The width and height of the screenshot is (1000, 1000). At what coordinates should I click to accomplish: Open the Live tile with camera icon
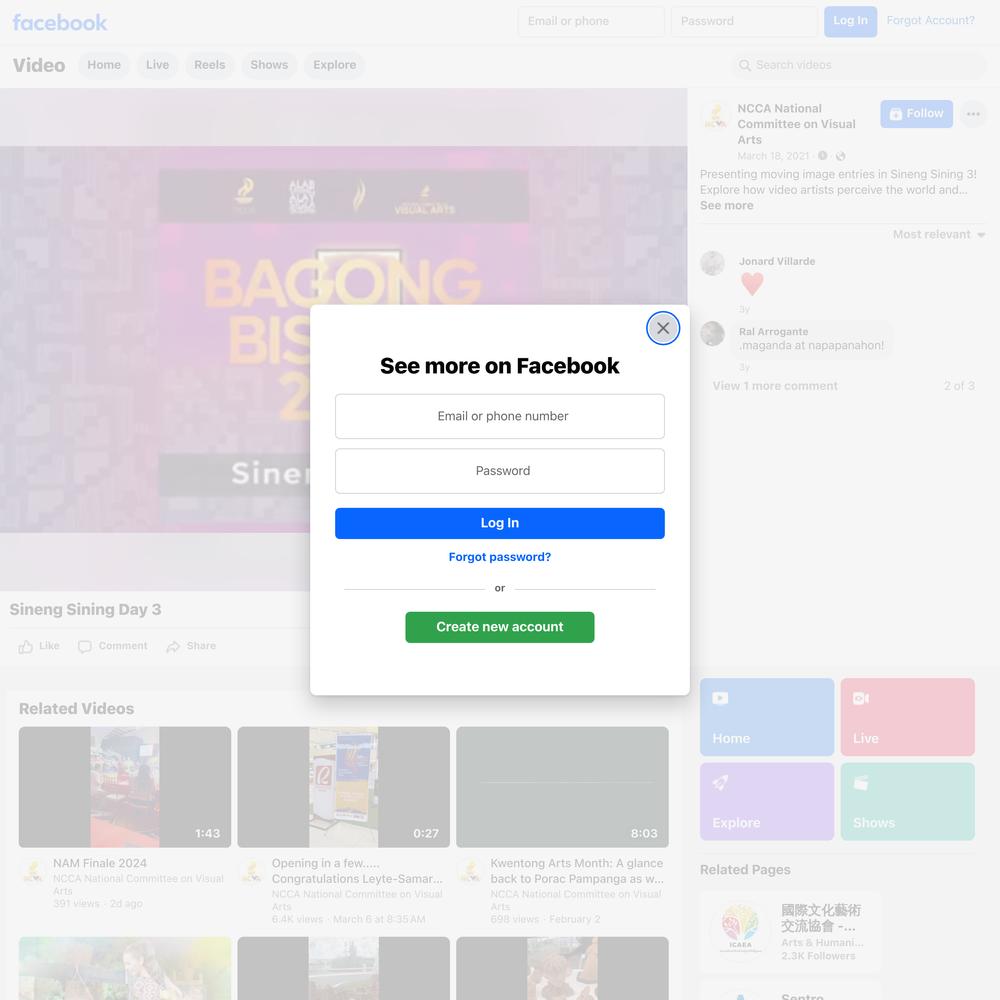[907, 717]
